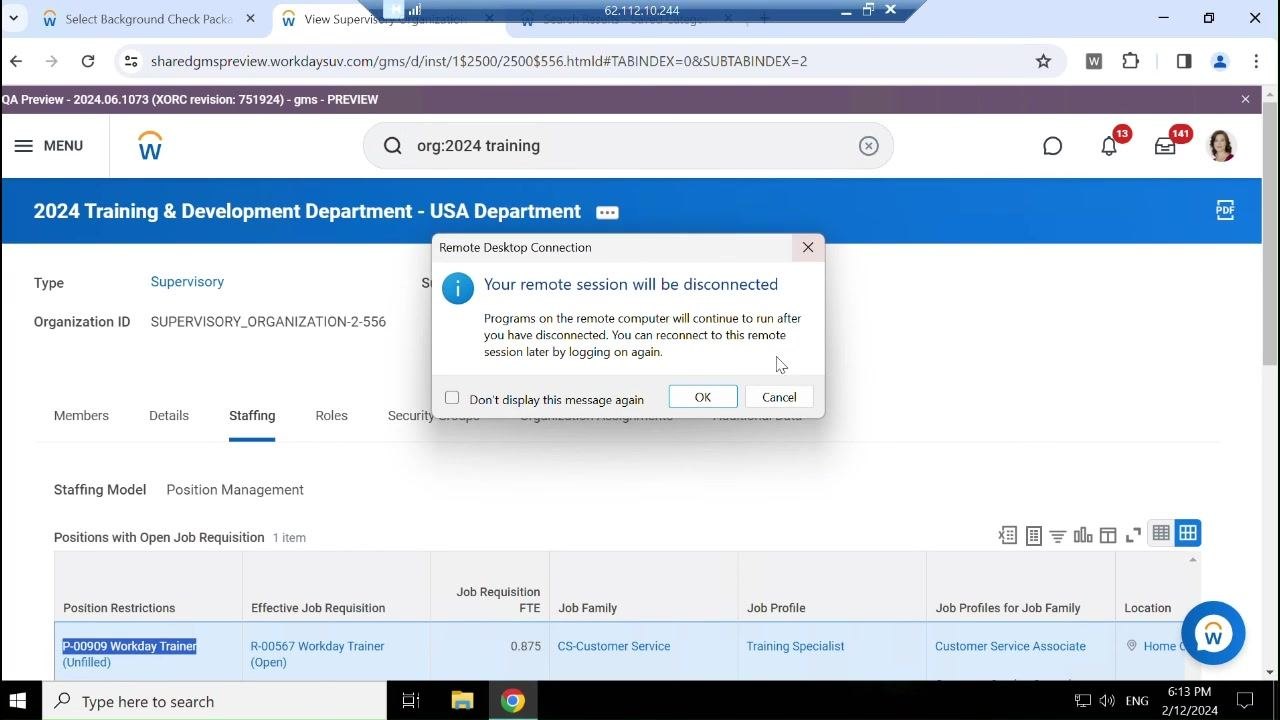1280x720 pixels.
Task: Select the Staffing tab
Action: click(x=252, y=416)
